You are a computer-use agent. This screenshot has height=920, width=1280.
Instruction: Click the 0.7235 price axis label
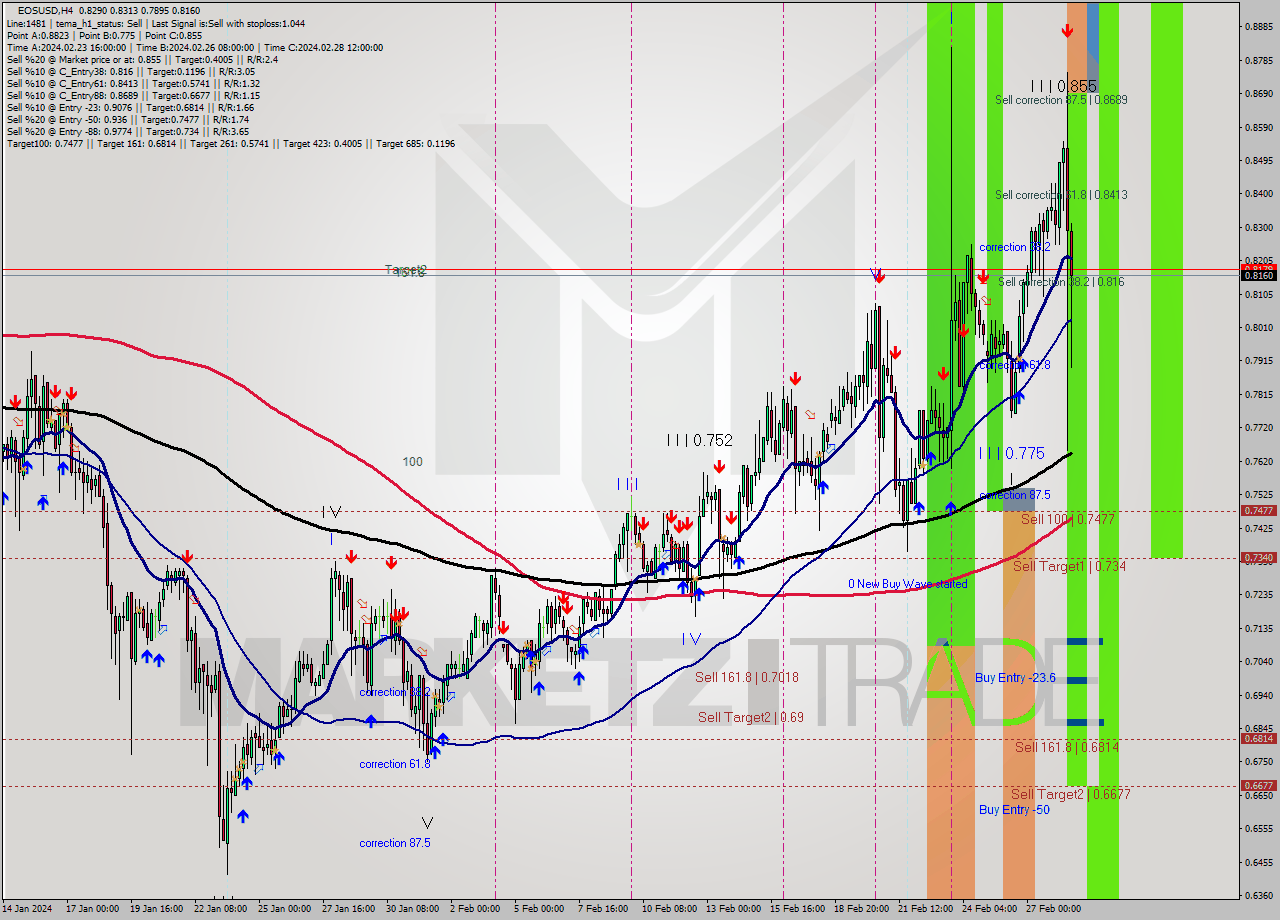(1258, 594)
